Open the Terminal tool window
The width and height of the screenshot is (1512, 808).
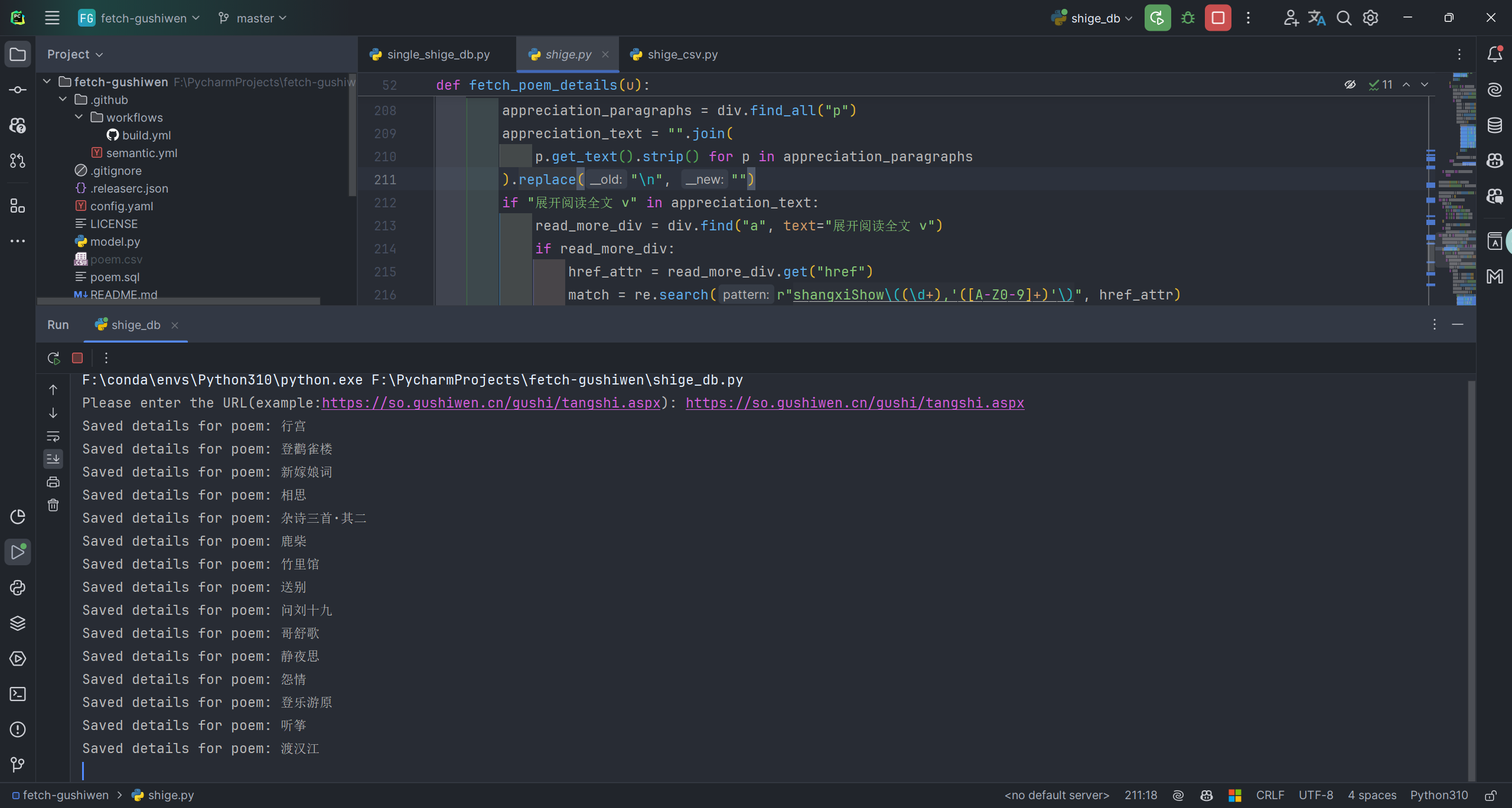click(x=18, y=694)
